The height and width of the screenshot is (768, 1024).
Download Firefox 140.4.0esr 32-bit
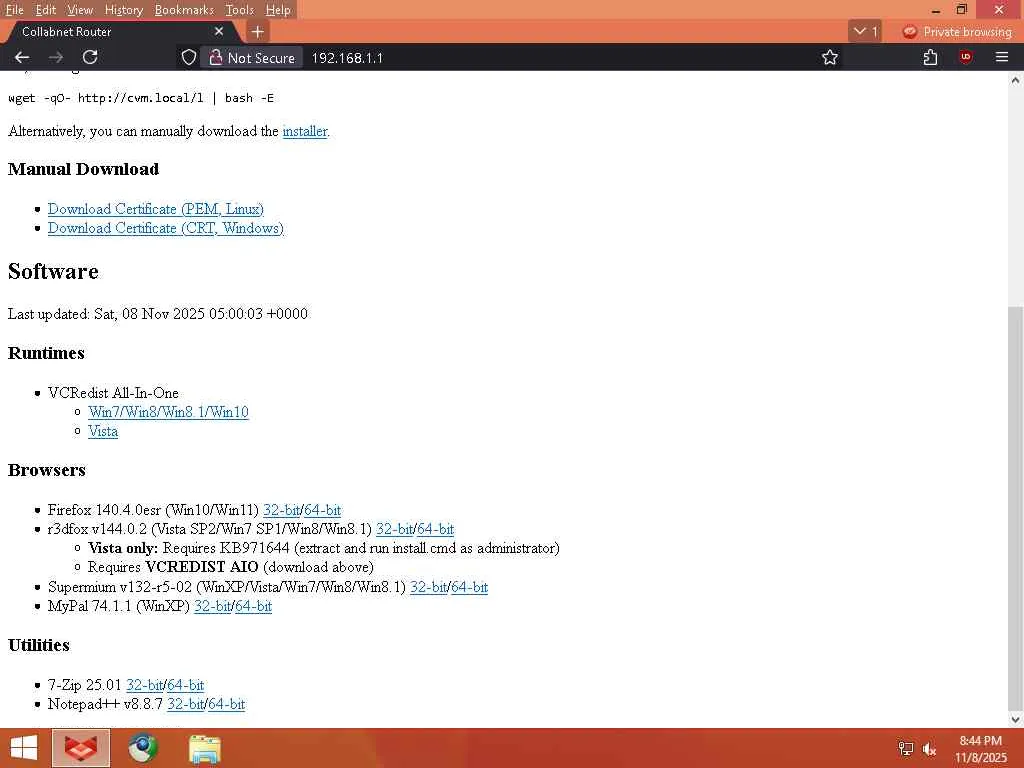pos(281,510)
